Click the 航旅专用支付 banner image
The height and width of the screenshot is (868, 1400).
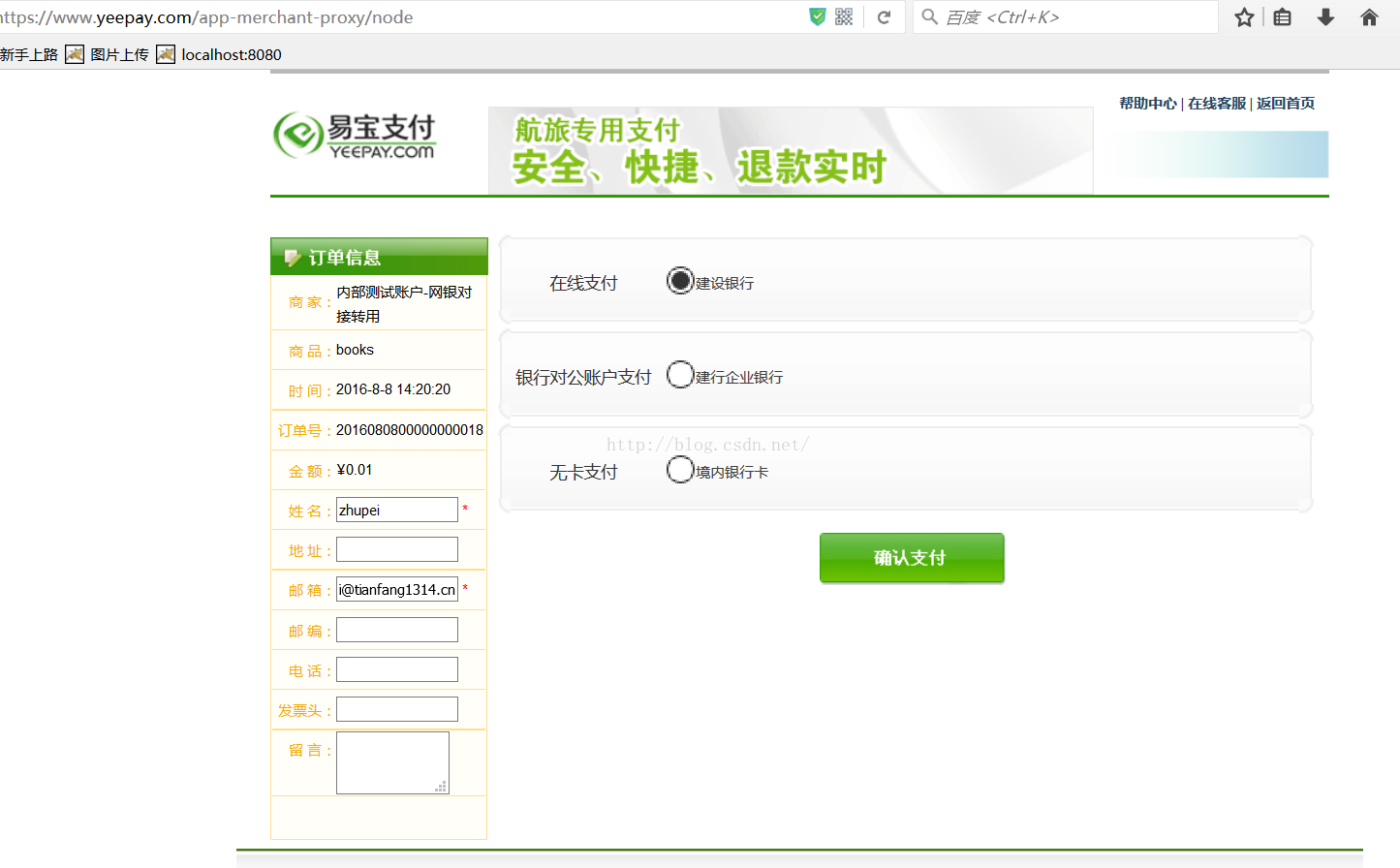coord(791,150)
